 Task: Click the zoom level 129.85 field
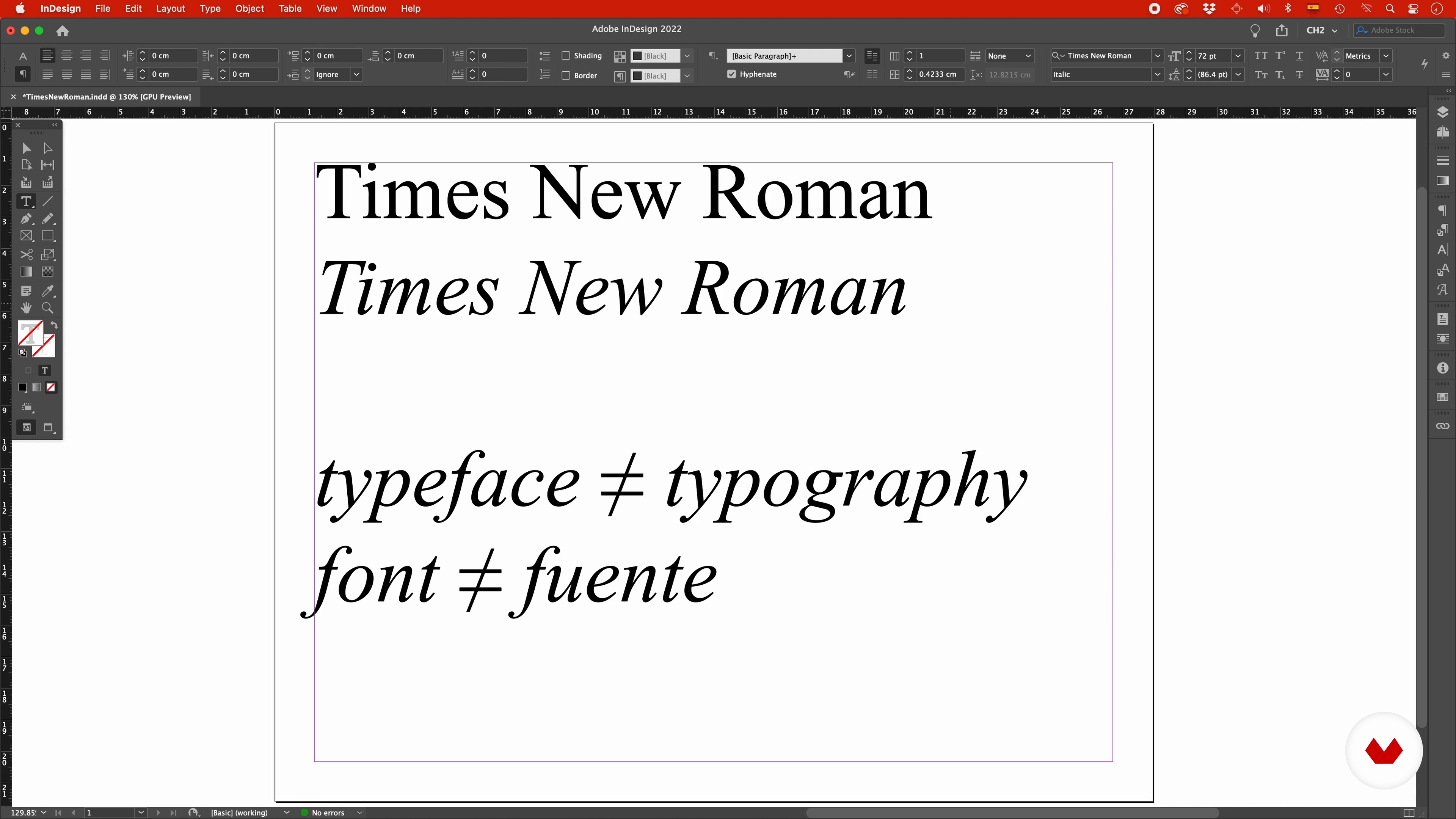click(x=24, y=813)
